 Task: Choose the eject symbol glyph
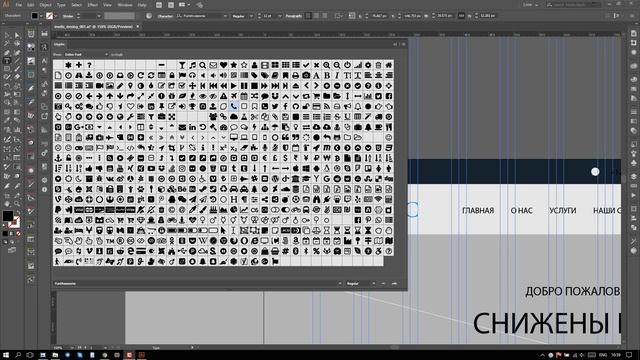point(296,86)
